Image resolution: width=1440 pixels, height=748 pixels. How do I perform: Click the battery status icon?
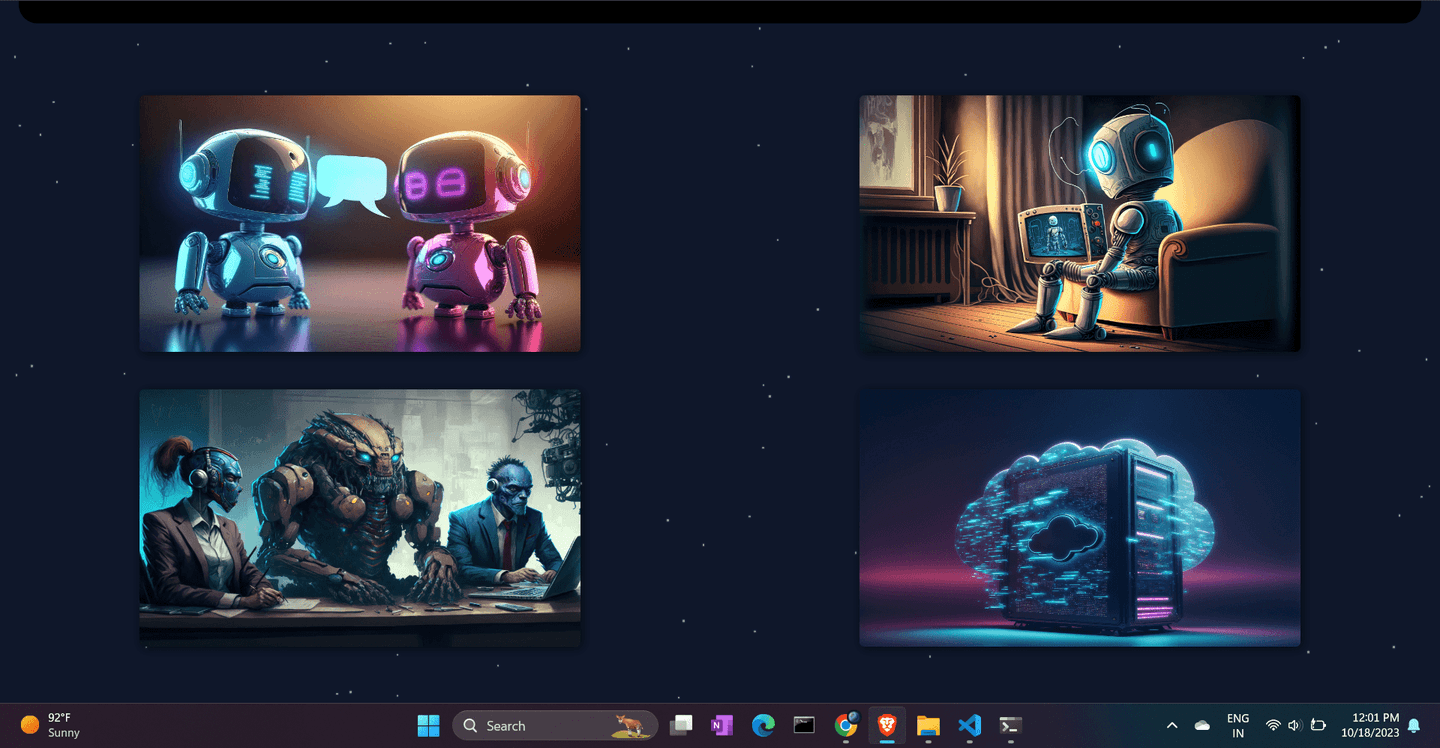click(1318, 725)
